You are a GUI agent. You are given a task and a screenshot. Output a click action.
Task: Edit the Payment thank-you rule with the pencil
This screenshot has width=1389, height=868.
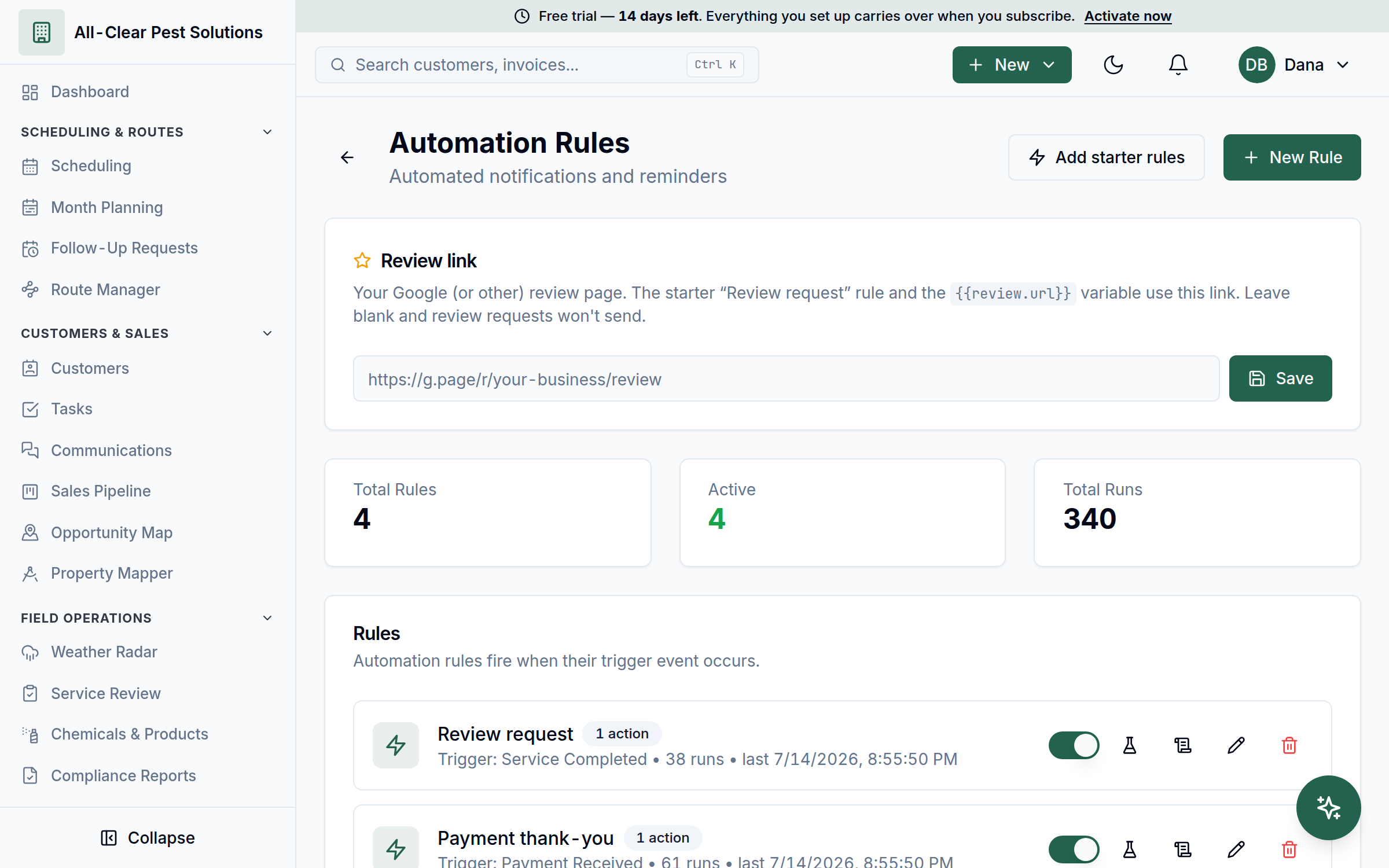(x=1236, y=849)
